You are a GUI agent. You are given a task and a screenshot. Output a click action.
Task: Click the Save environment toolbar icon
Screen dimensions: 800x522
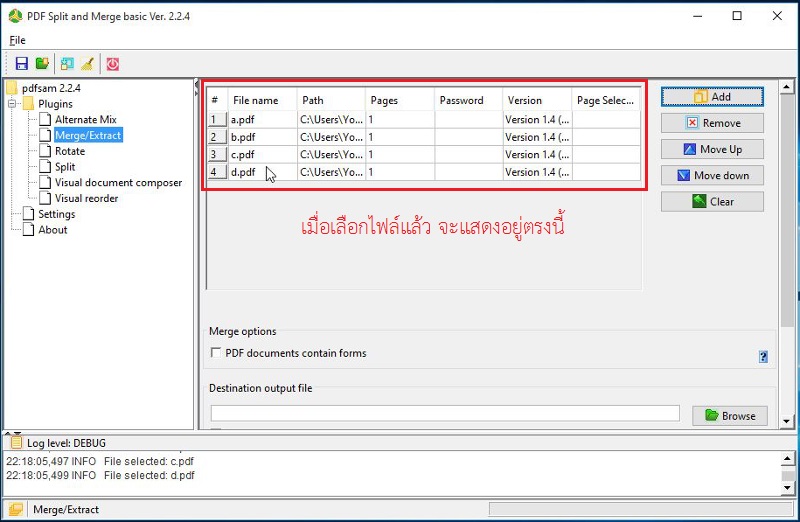point(21,64)
